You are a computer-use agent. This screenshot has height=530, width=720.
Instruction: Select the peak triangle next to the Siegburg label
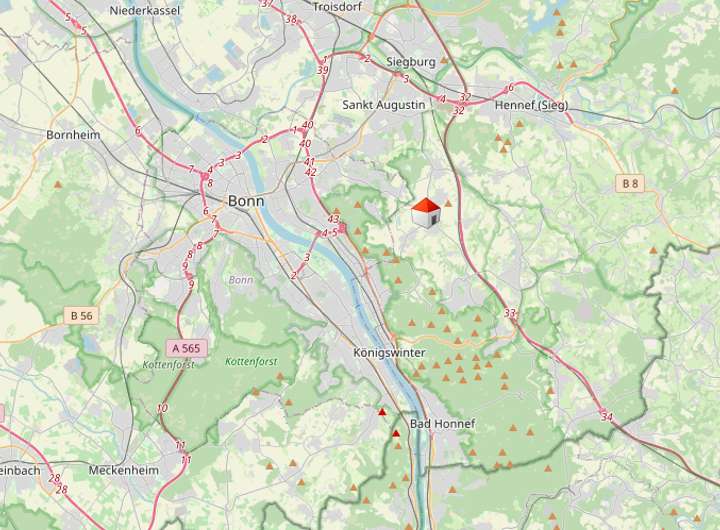(x=444, y=60)
